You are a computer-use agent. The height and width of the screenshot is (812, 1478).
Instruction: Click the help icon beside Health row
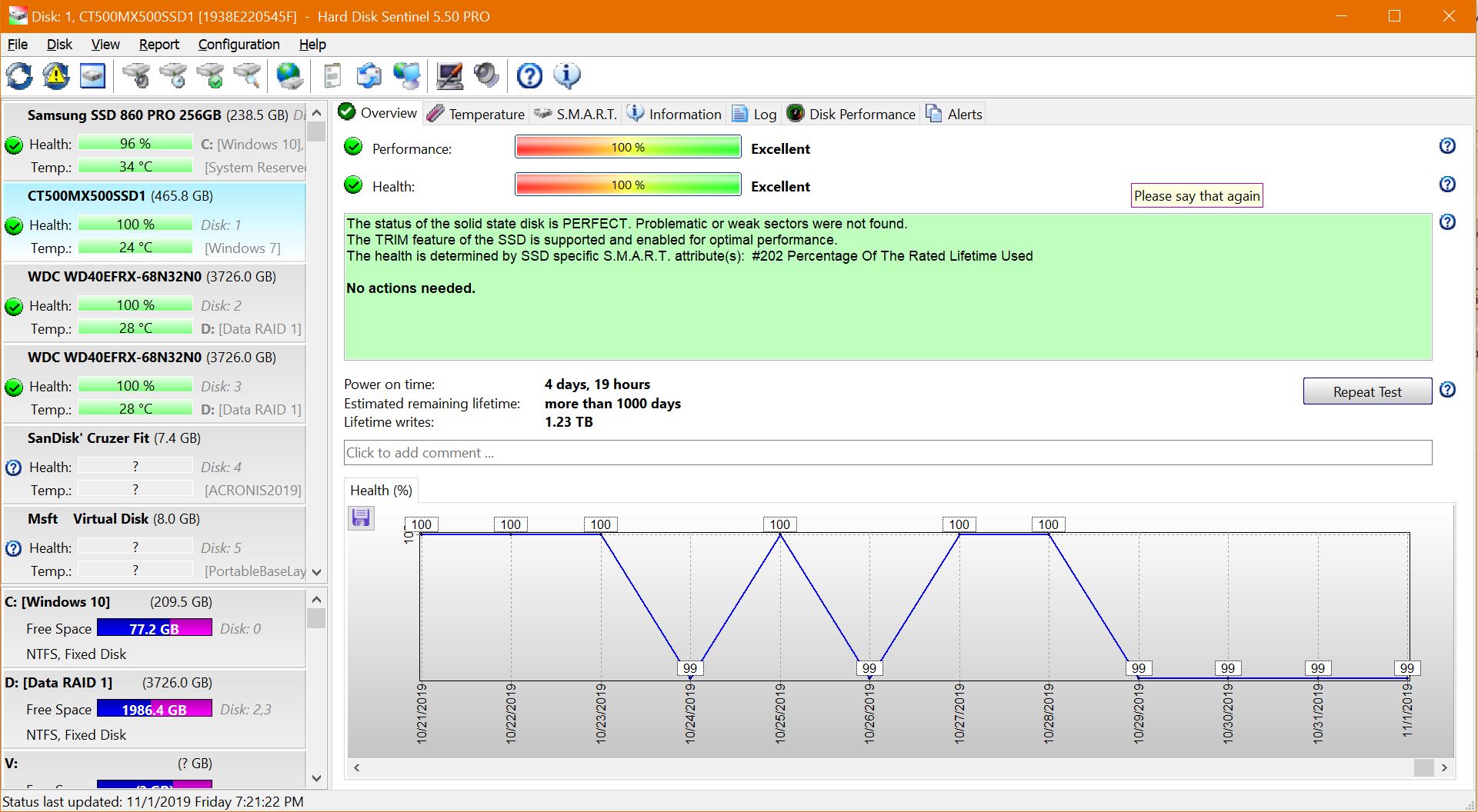click(1447, 184)
